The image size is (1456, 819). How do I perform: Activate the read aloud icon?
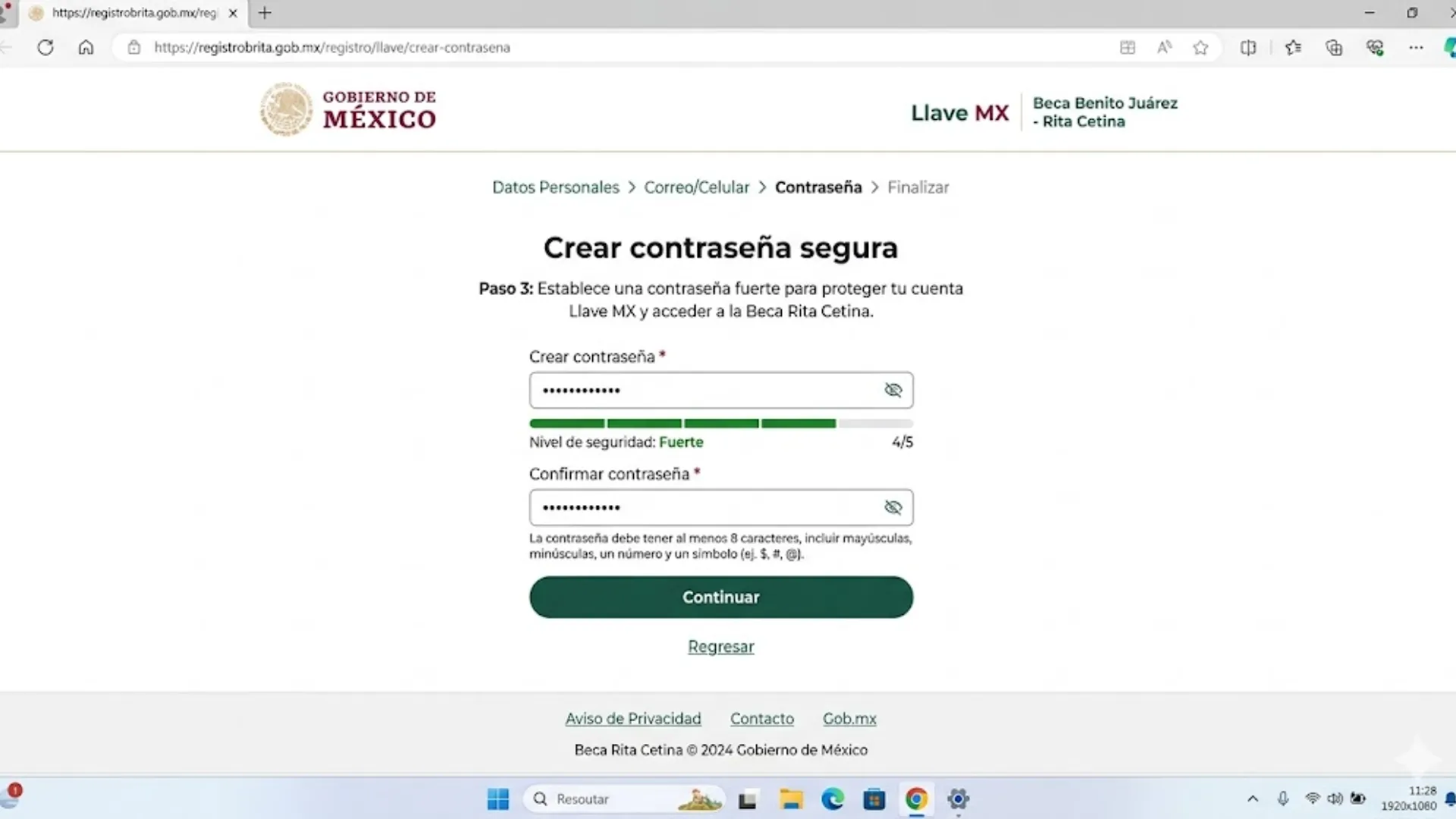click(x=1164, y=48)
